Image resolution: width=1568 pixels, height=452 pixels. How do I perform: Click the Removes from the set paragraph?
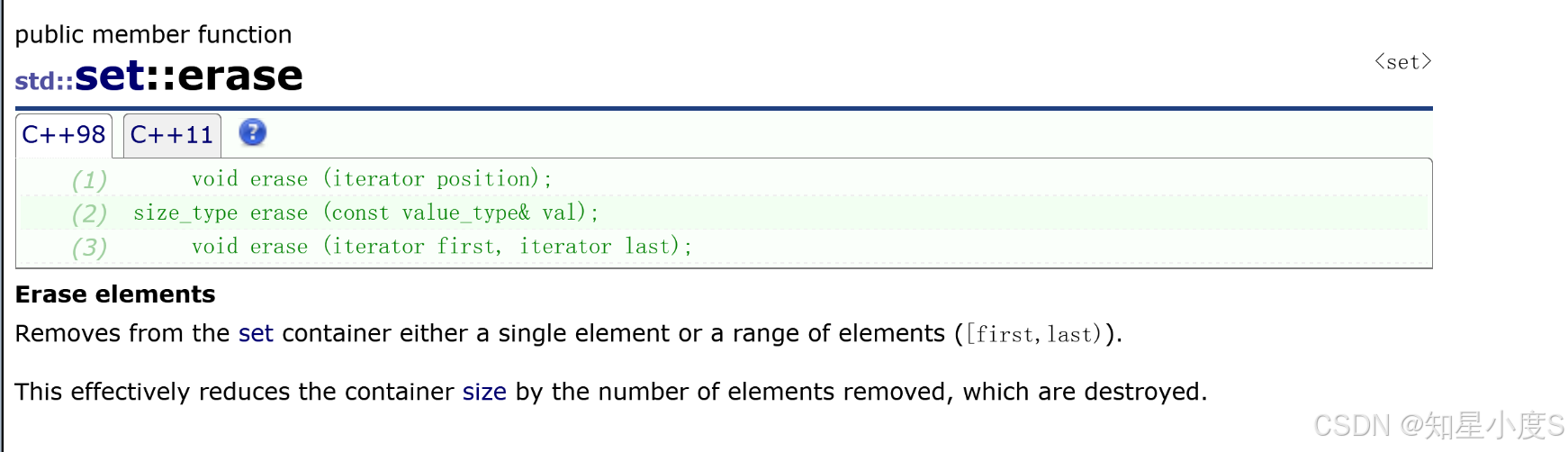click(x=568, y=334)
